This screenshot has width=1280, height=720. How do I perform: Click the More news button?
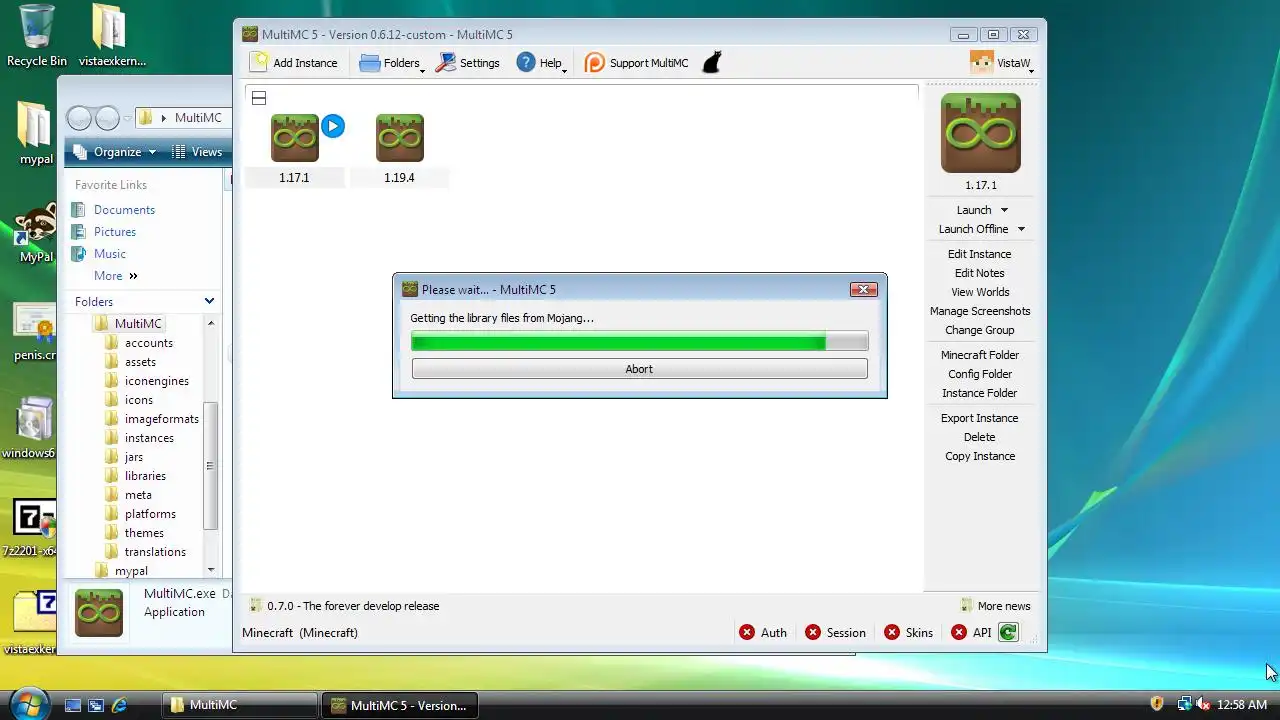995,606
